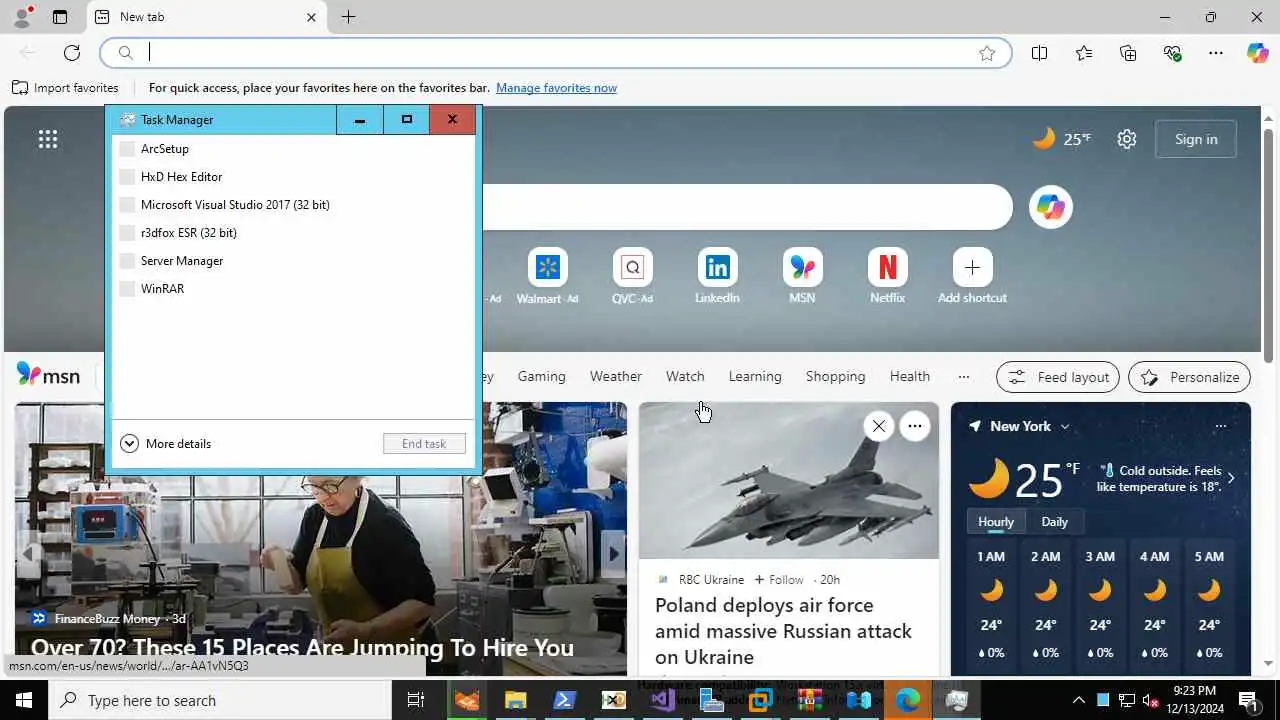
Task: Select Daily weather view
Action: 1054,522
